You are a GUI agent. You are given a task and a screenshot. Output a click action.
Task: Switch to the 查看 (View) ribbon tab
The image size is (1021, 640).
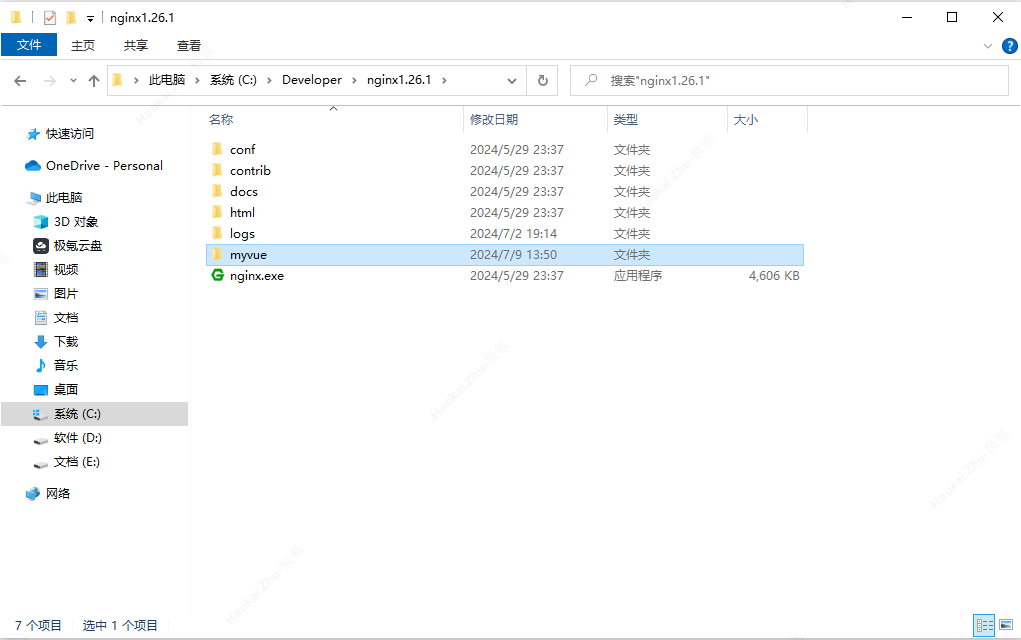[x=189, y=45]
